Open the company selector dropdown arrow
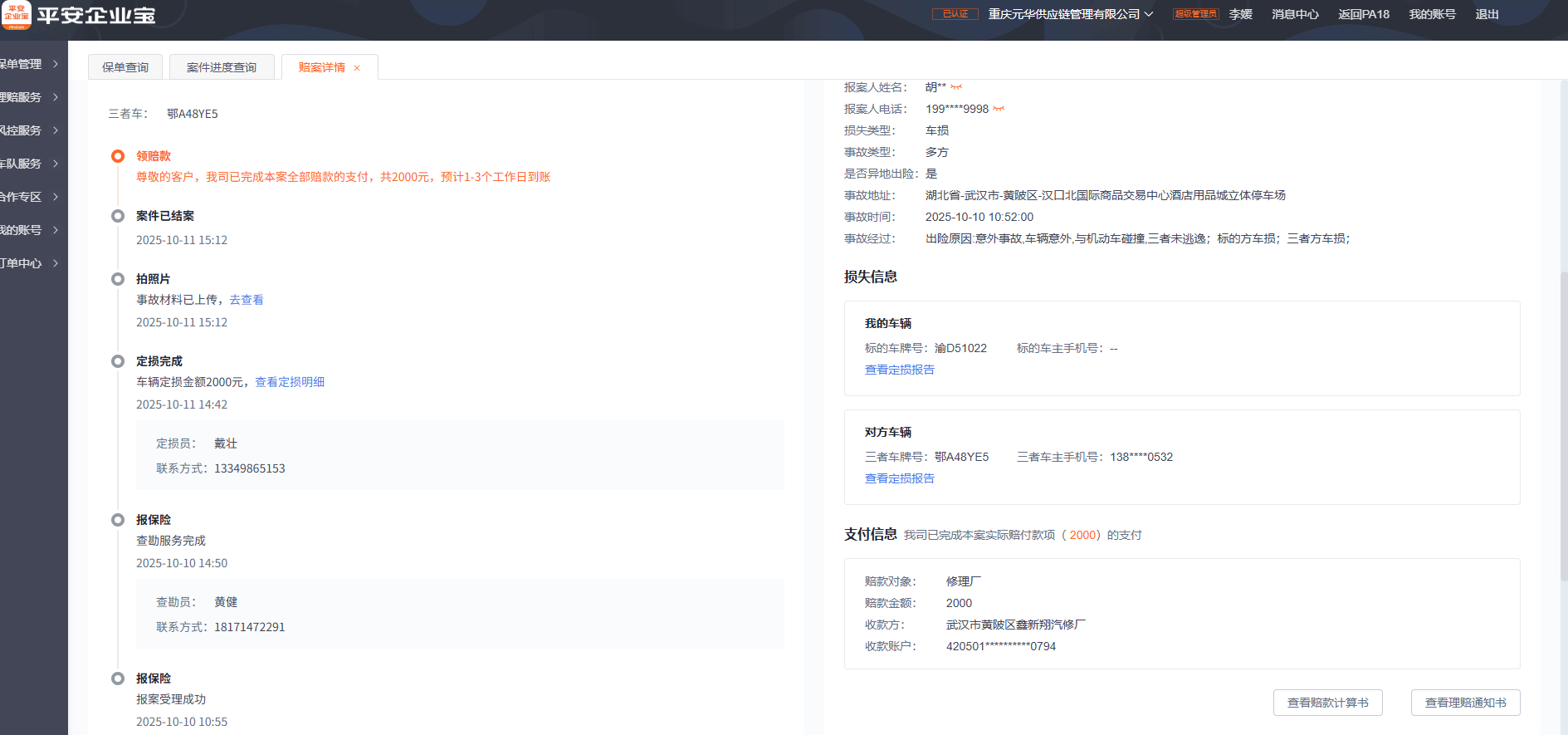 [1149, 14]
